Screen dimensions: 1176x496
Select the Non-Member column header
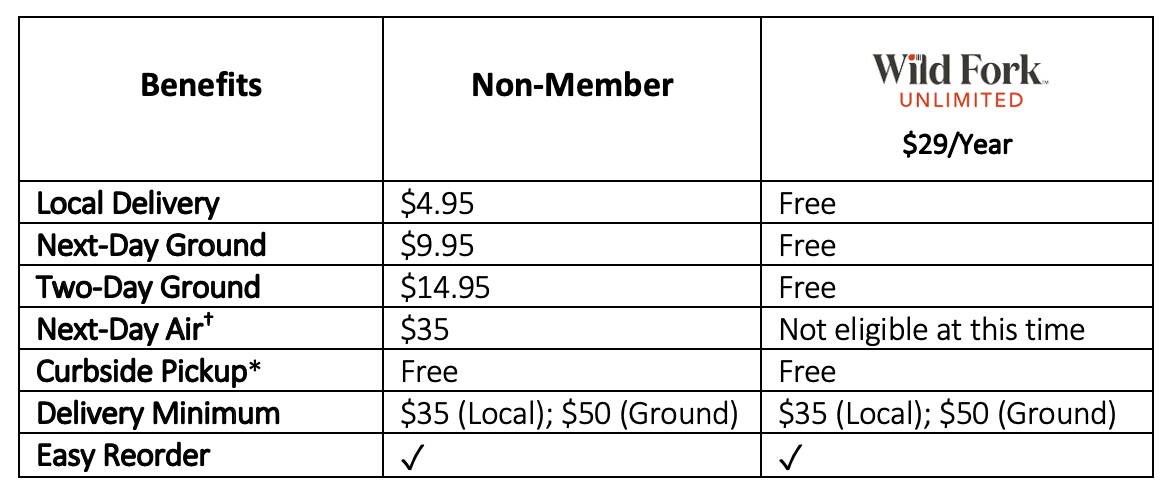572,85
